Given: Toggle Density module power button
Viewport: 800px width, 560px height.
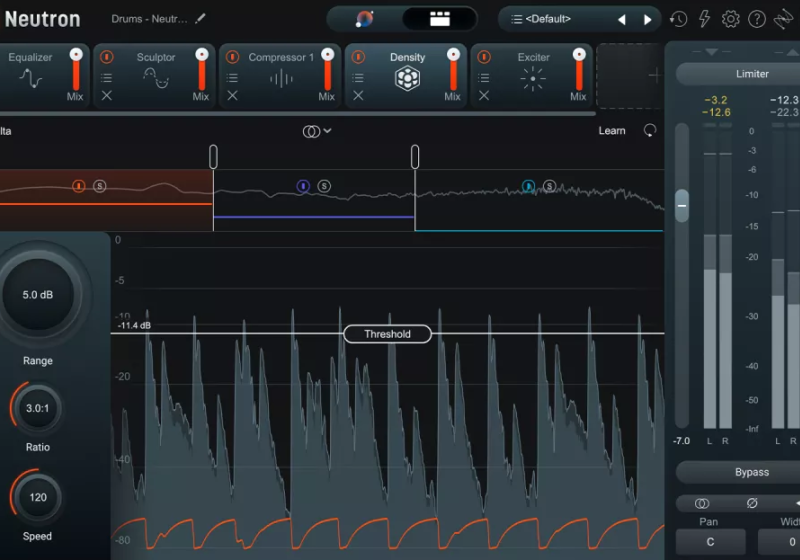Looking at the screenshot, I should [x=358, y=57].
